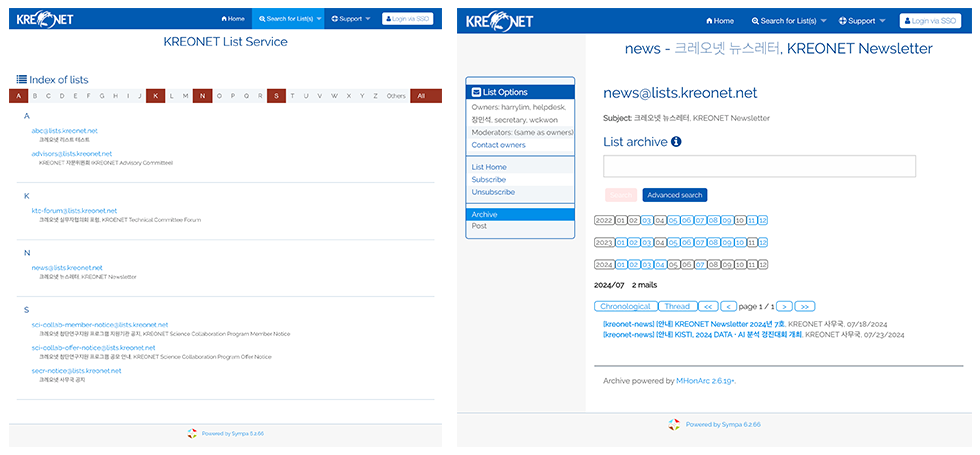Click Sympa logo icon in news archive footer
This screenshot has width=980, height=455.
[673, 424]
